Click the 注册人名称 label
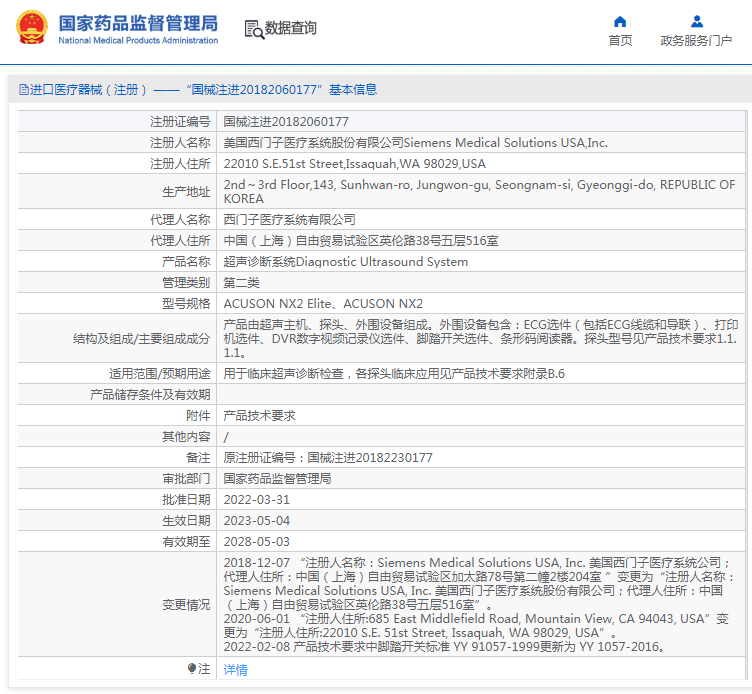Screen dimensions: 752x694 tap(180, 143)
